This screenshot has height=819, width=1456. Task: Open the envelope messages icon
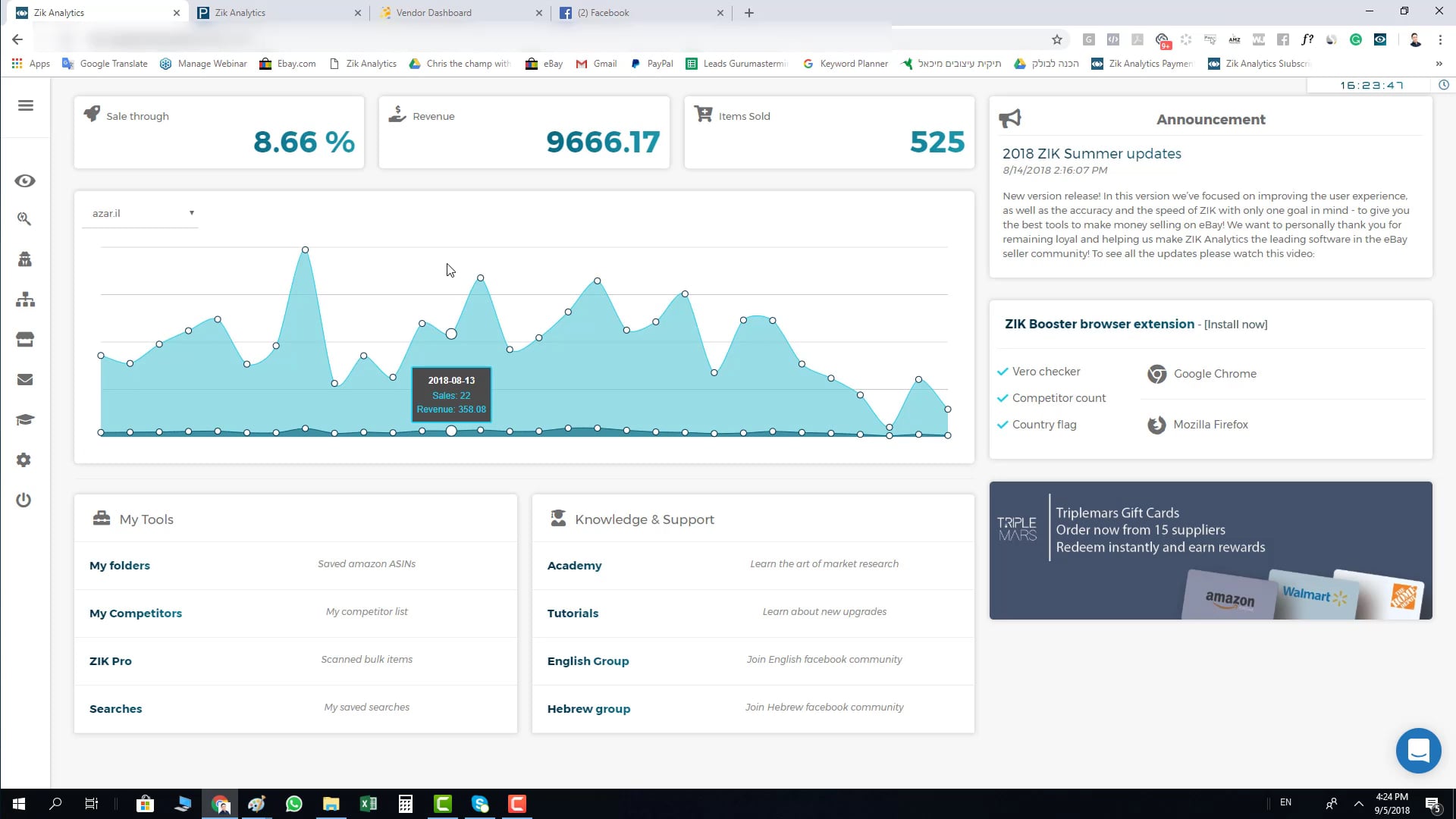pyautogui.click(x=25, y=379)
